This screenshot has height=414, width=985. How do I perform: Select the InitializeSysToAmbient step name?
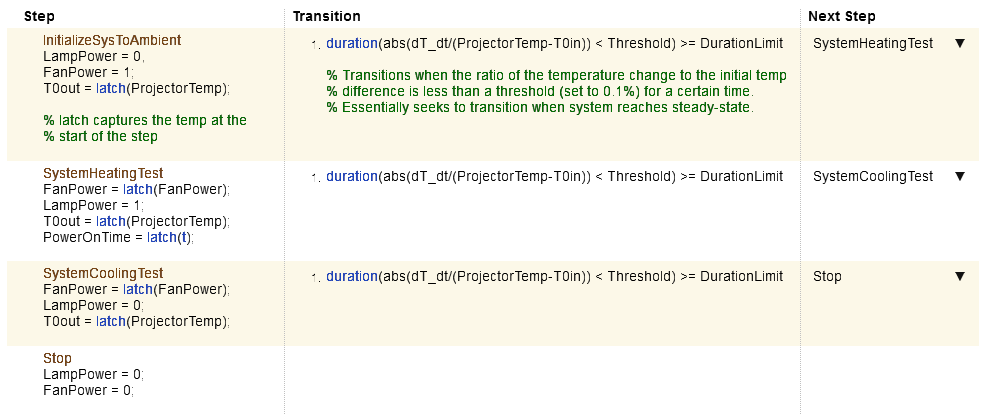(x=111, y=40)
